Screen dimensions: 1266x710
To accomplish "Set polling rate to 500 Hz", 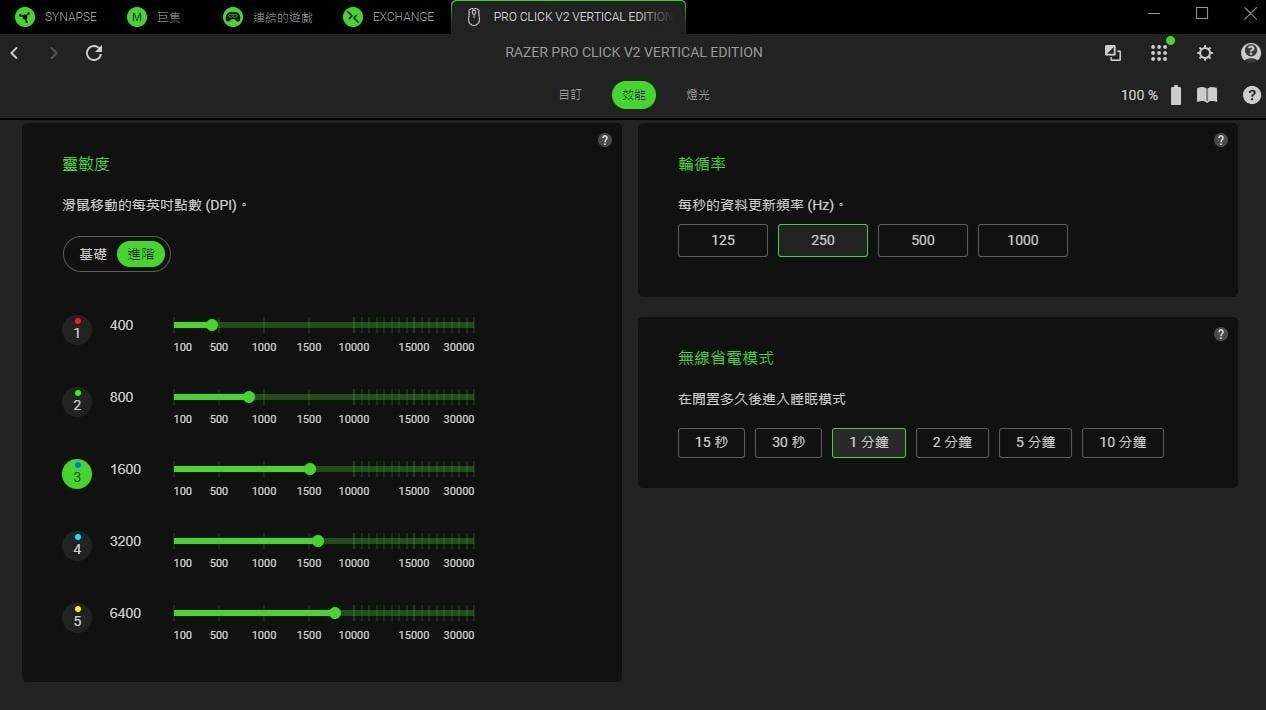I will 923,240.
